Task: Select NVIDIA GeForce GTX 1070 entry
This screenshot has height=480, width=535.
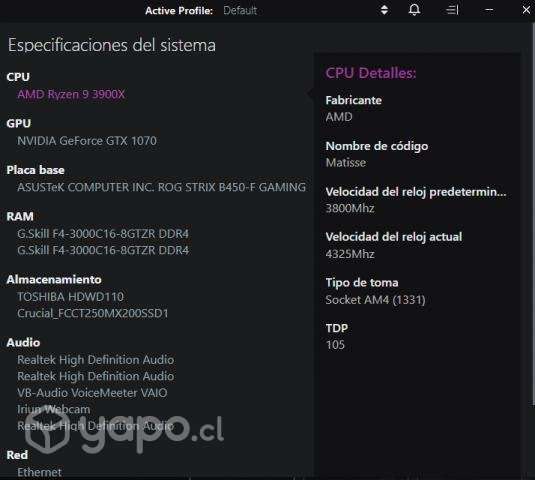Action: (x=87, y=141)
